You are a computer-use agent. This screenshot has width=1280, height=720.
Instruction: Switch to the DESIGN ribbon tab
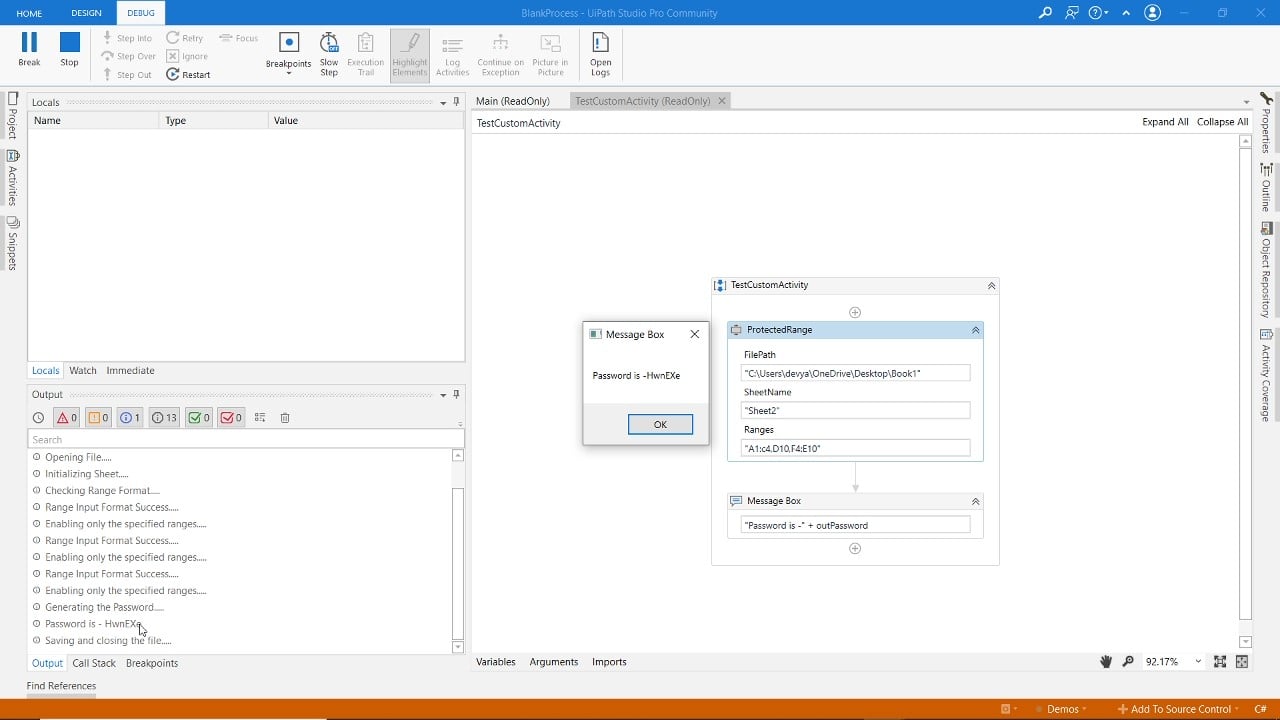pos(86,13)
